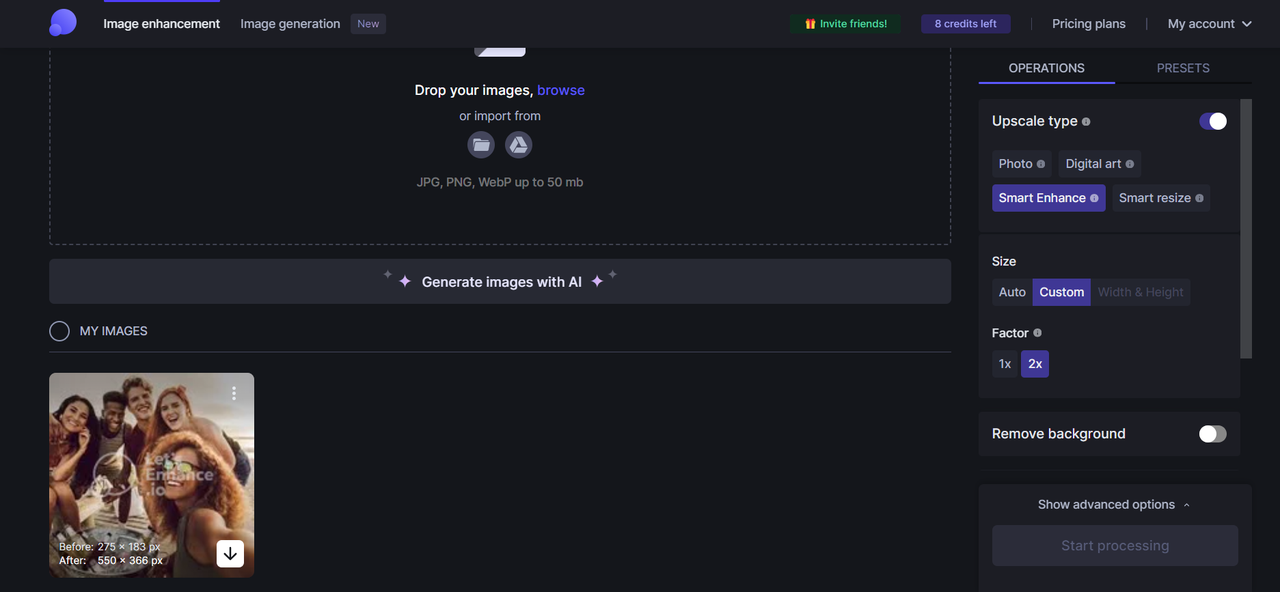This screenshot has height=592, width=1280.
Task: Click the browse link to upload
Action: point(561,90)
